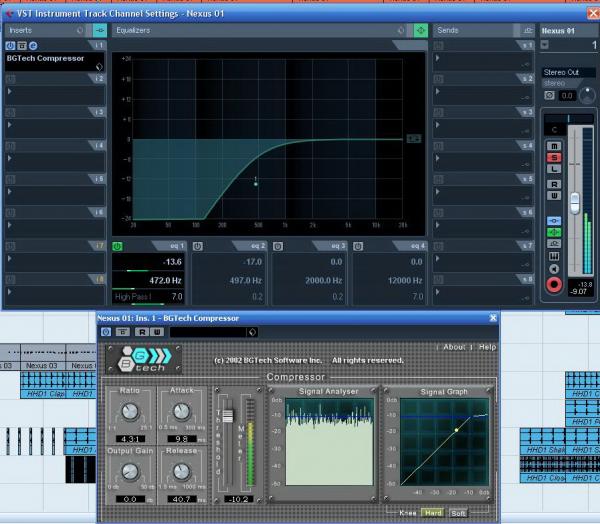Mute the Nexus 01 channel
Screen dimensions: 600x524
[552, 145]
